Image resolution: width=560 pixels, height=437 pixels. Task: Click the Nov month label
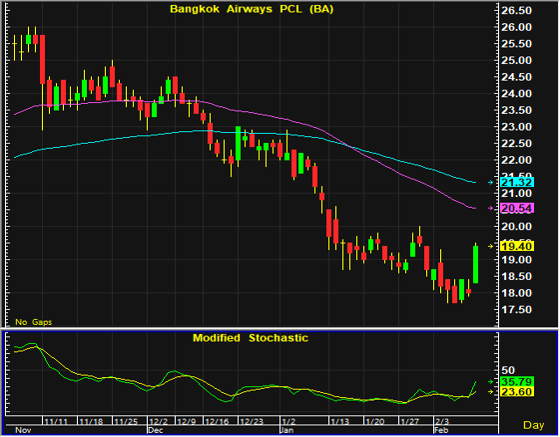pyautogui.click(x=23, y=430)
